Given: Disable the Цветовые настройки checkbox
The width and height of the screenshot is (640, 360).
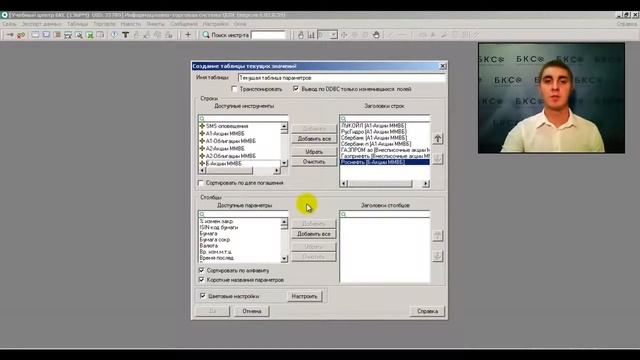Looking at the screenshot, I should coord(202,296).
